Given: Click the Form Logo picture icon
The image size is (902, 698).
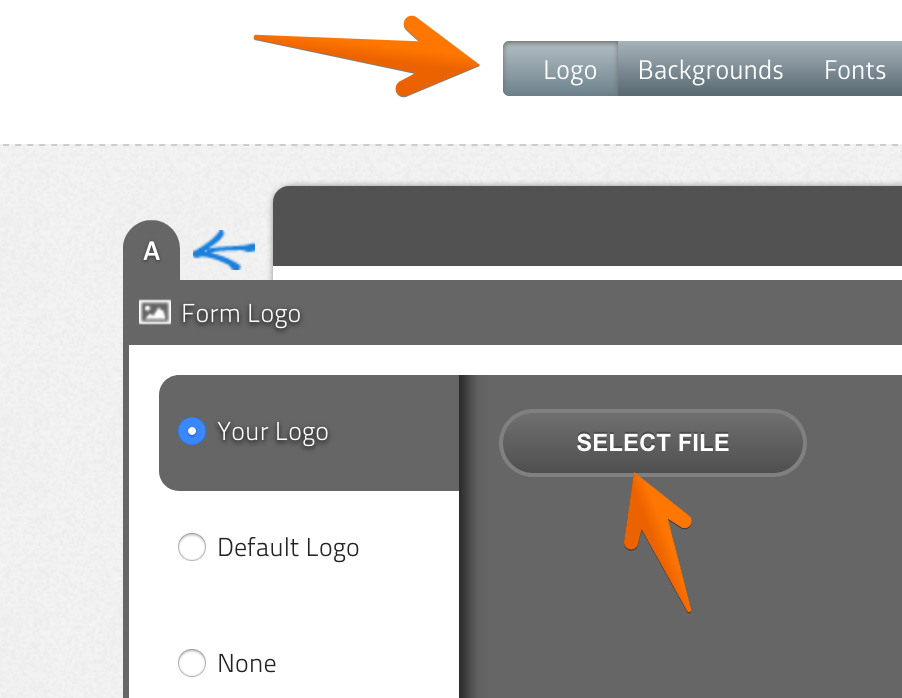Looking at the screenshot, I should [155, 313].
